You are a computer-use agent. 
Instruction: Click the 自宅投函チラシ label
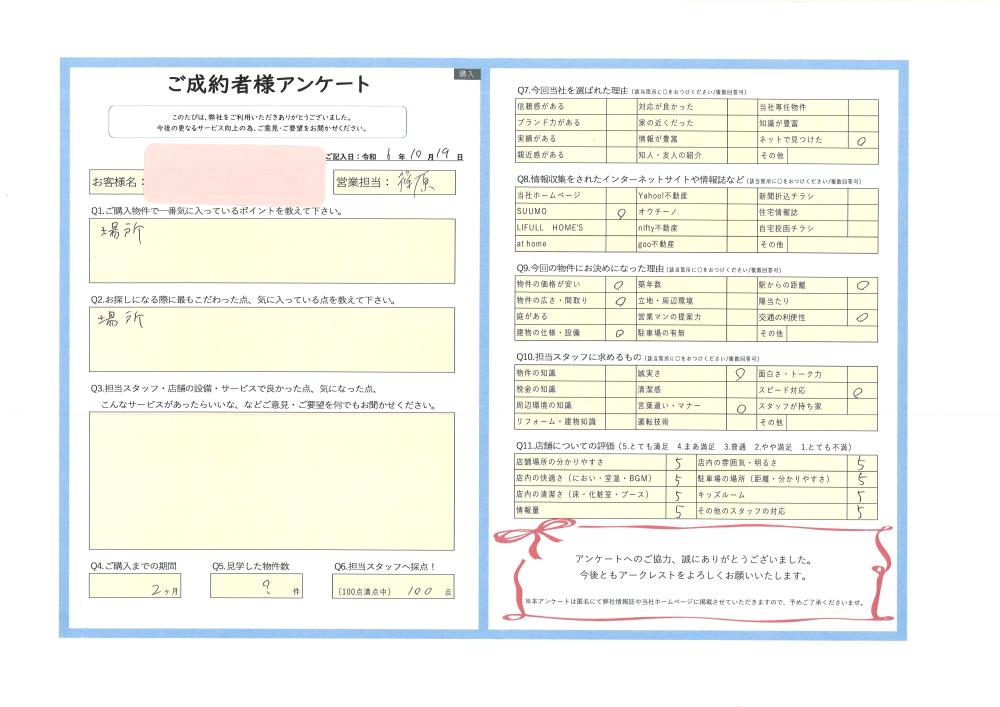pos(786,228)
